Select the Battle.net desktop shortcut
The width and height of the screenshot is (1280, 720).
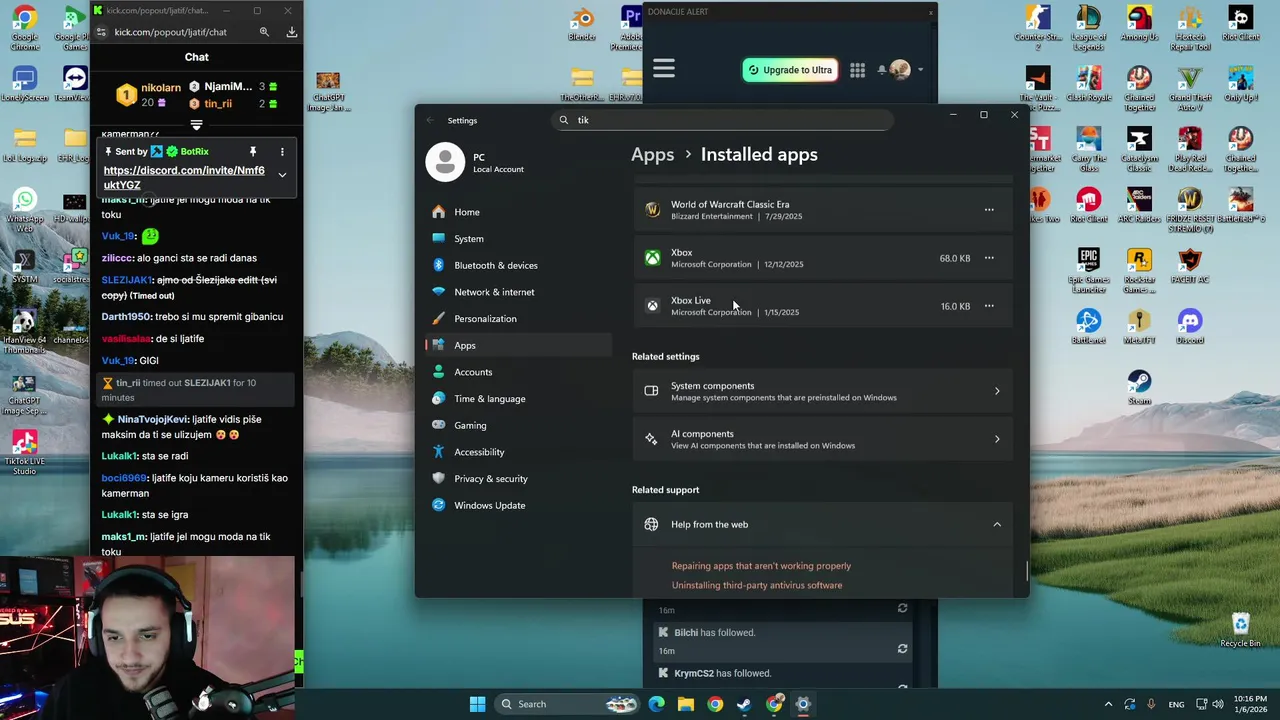[x=1088, y=327]
